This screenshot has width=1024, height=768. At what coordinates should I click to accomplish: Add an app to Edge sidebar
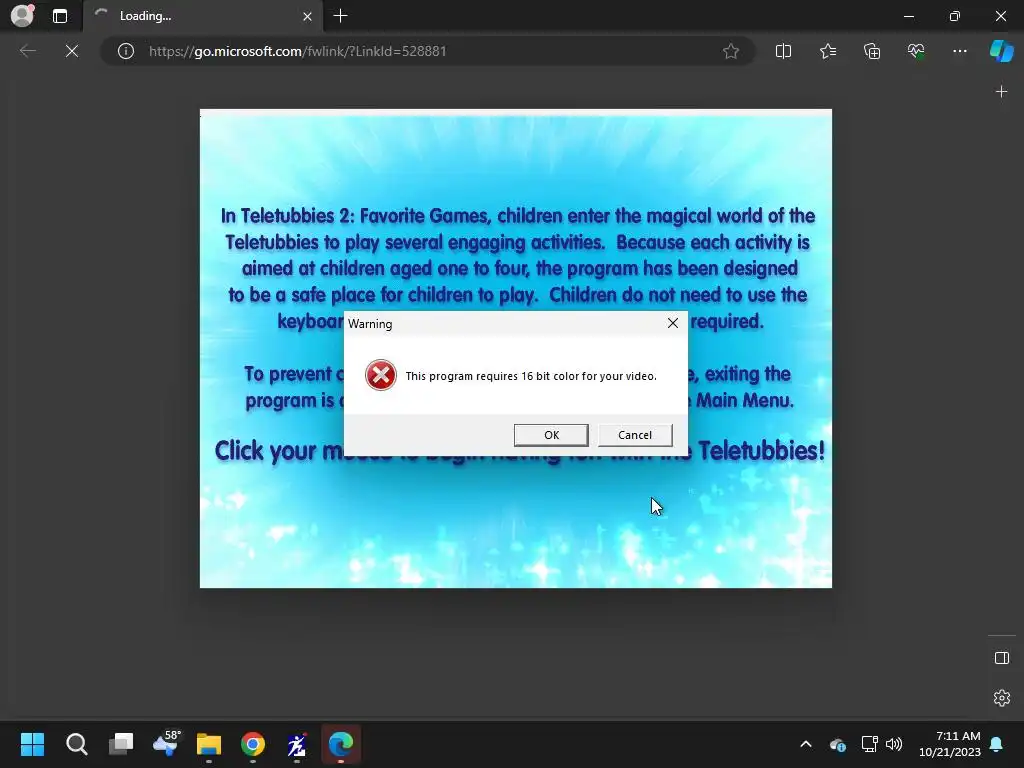tap(1001, 92)
